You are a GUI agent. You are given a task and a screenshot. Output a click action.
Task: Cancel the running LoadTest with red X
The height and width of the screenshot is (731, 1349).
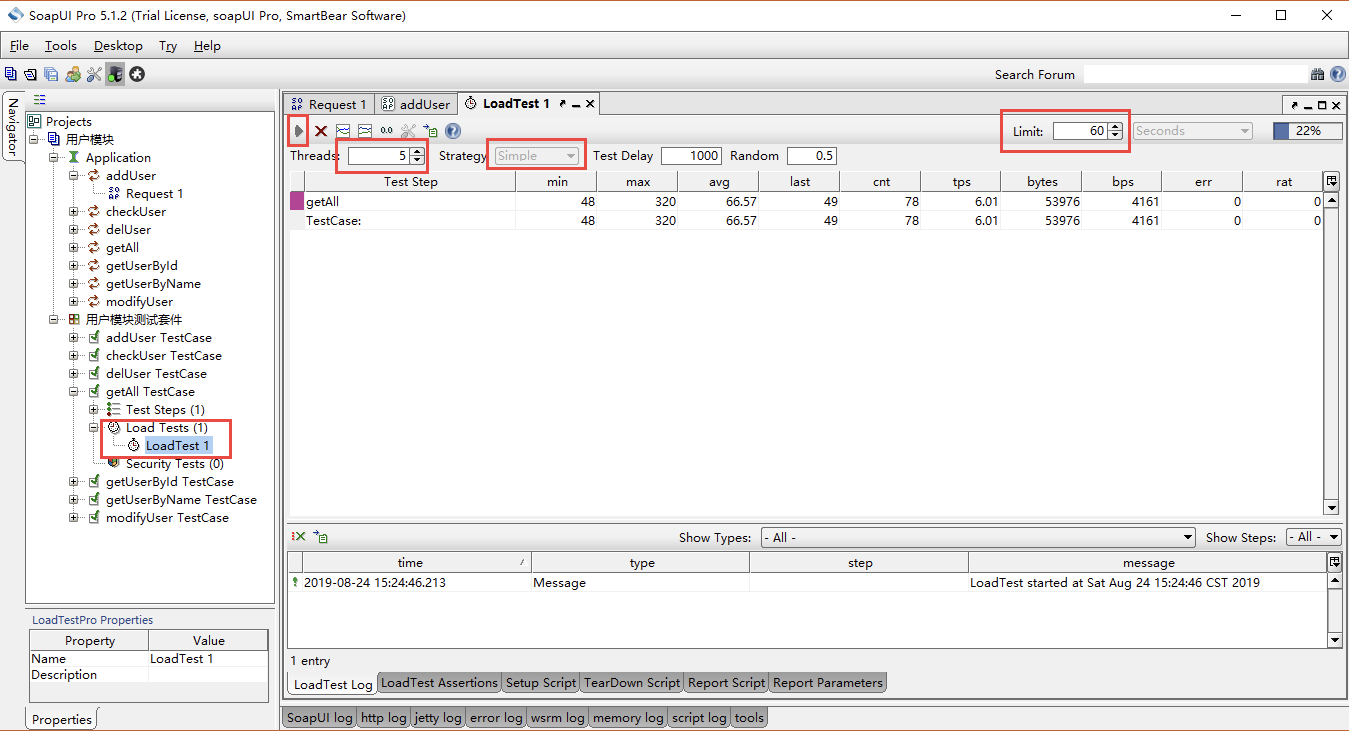(321, 131)
